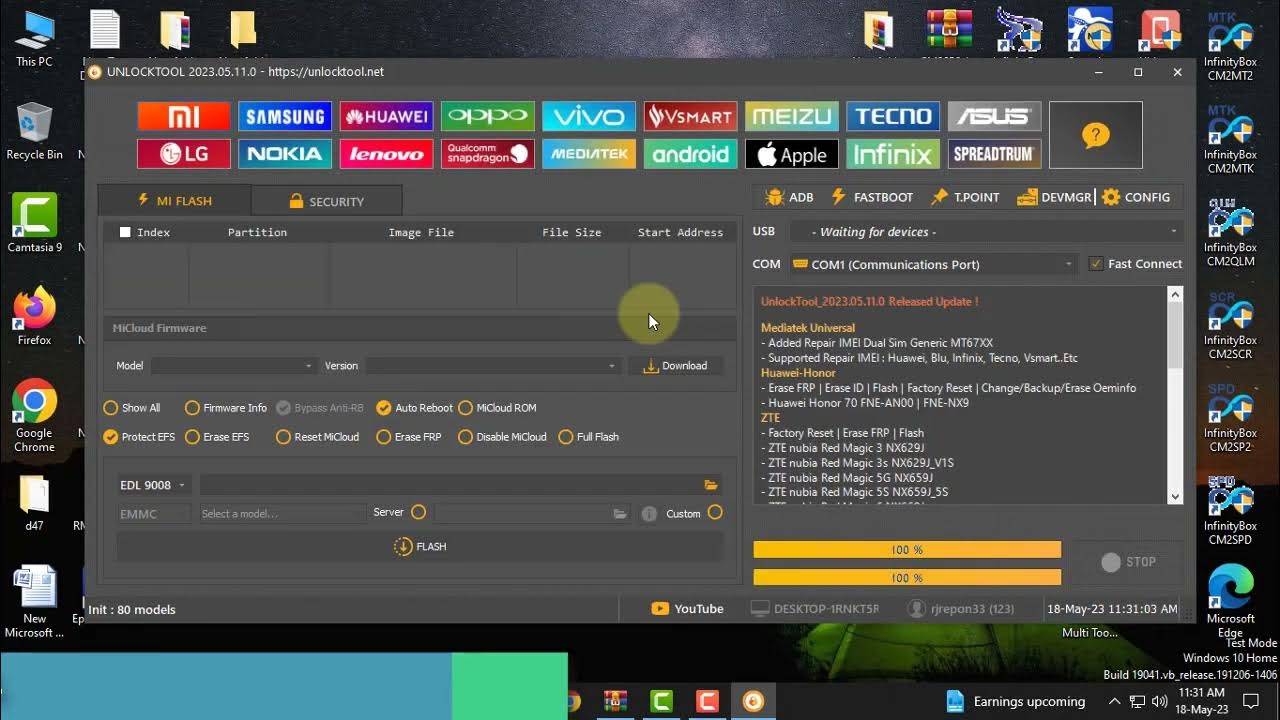This screenshot has width=1280, height=720.
Task: Open Google Chrome desktop shortcut
Action: pos(34,415)
